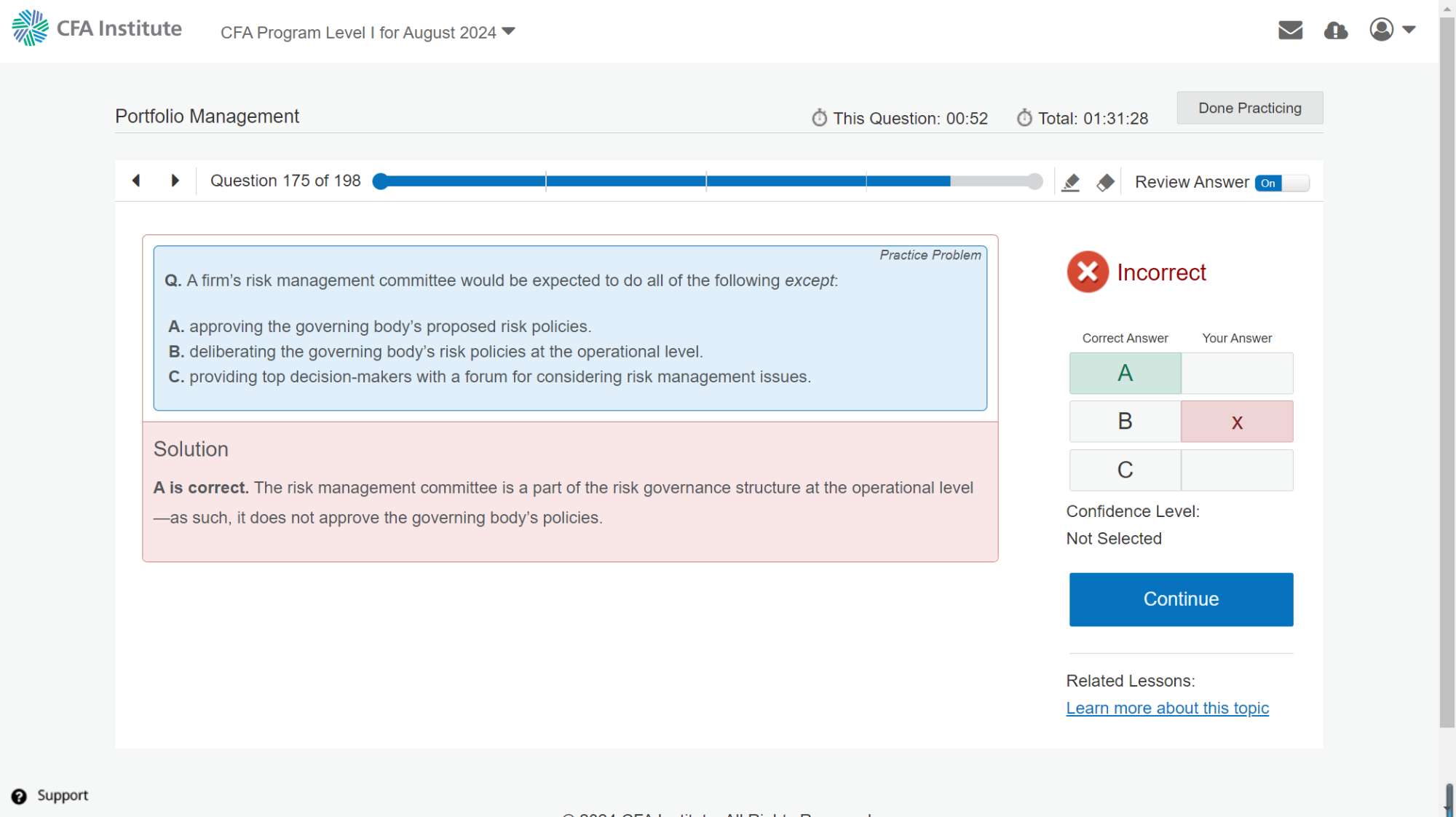
Task: Select the eraser tool
Action: pos(1105,182)
